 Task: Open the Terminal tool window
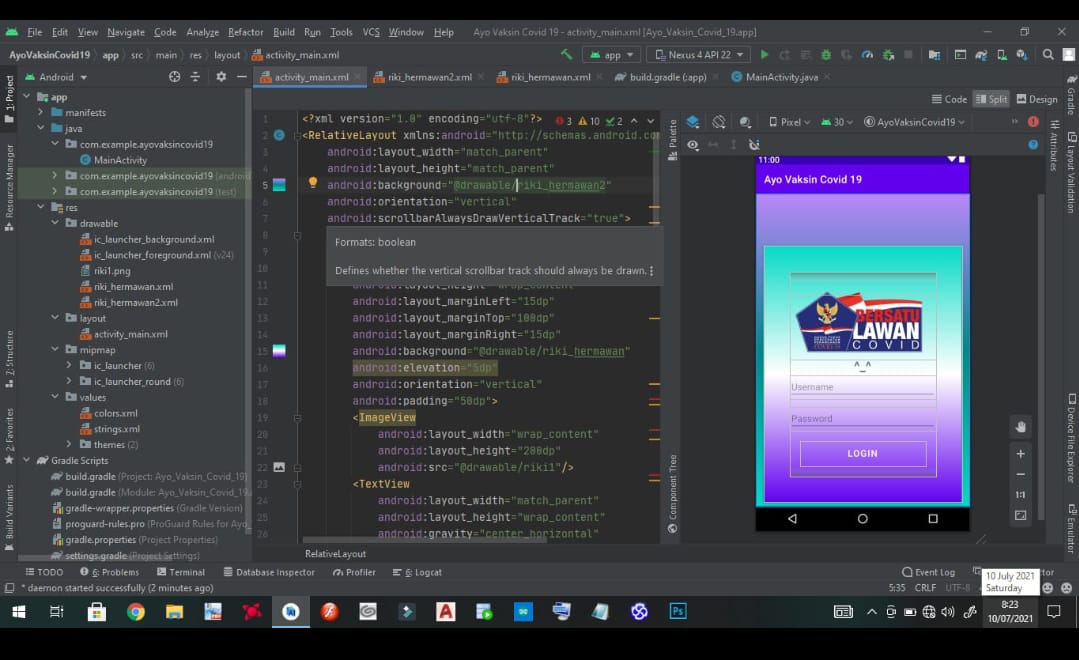click(180, 572)
